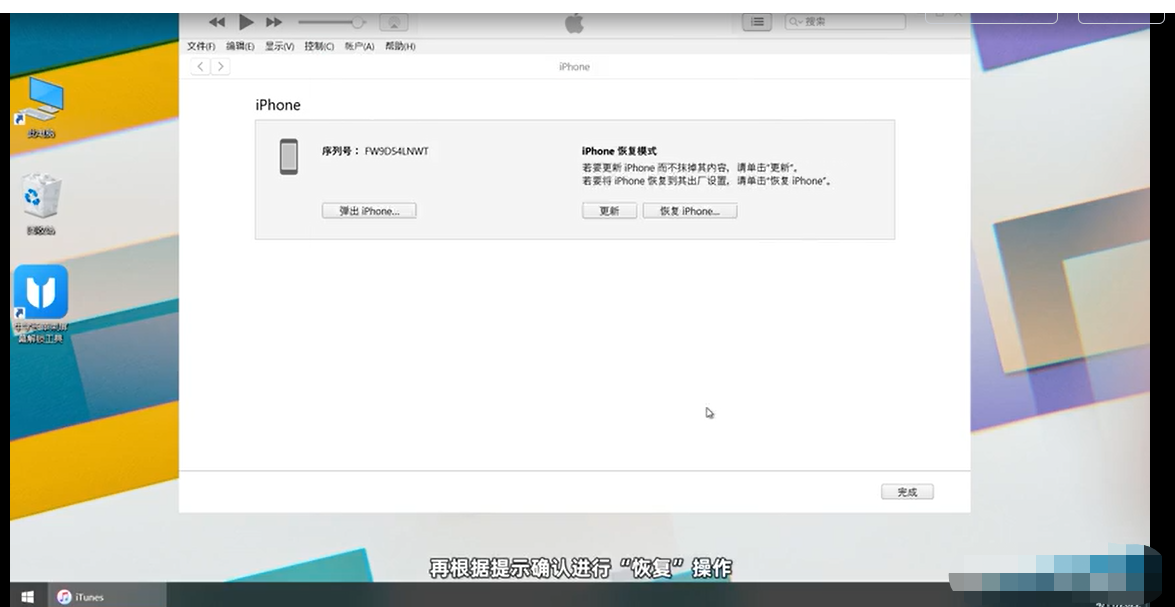Open the 控制(C) menu
The image size is (1175, 607).
click(x=319, y=46)
